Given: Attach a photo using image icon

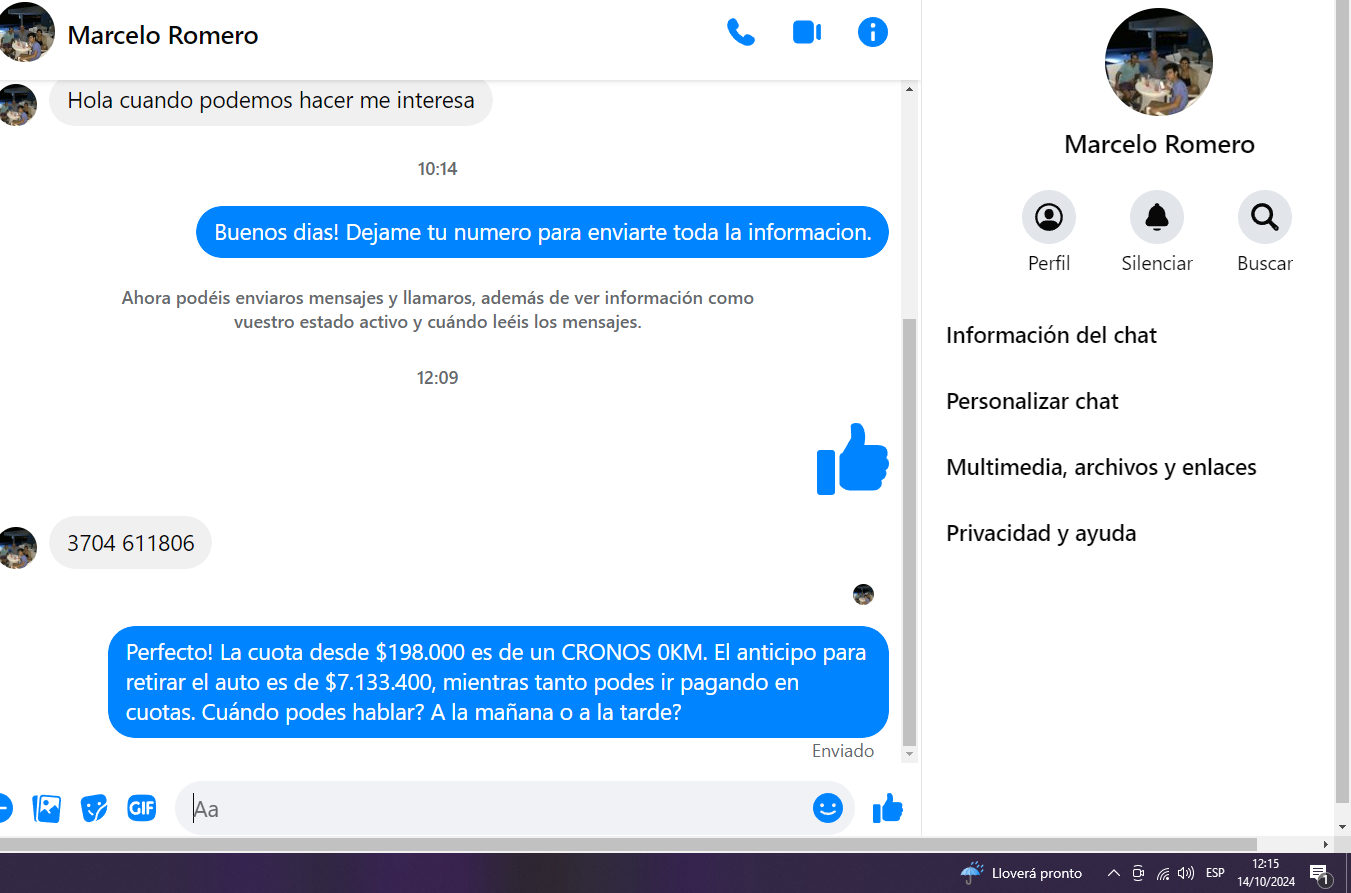Looking at the screenshot, I should [x=47, y=808].
